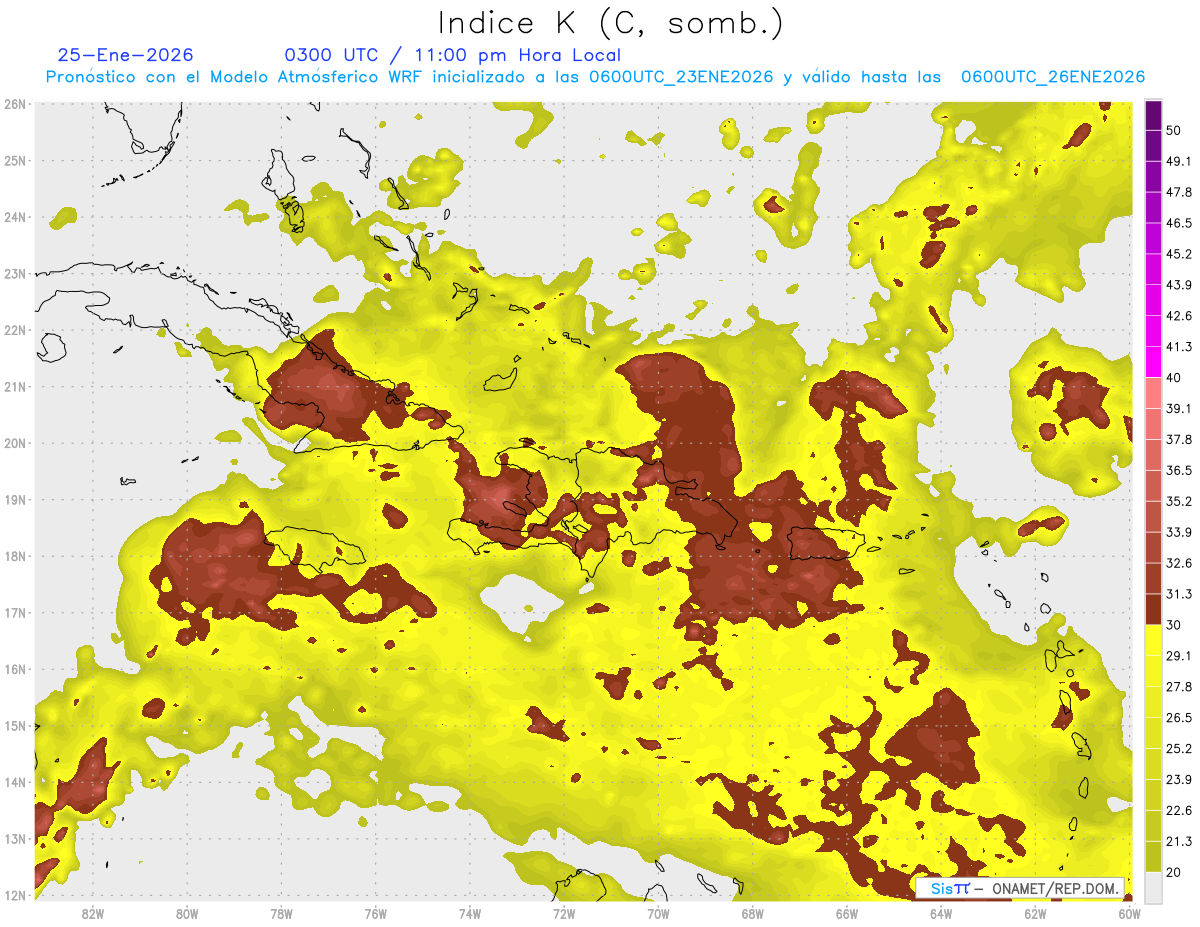Click the '62W' longitude label
Image resolution: width=1200 pixels, height=927 pixels.
(x=1035, y=913)
